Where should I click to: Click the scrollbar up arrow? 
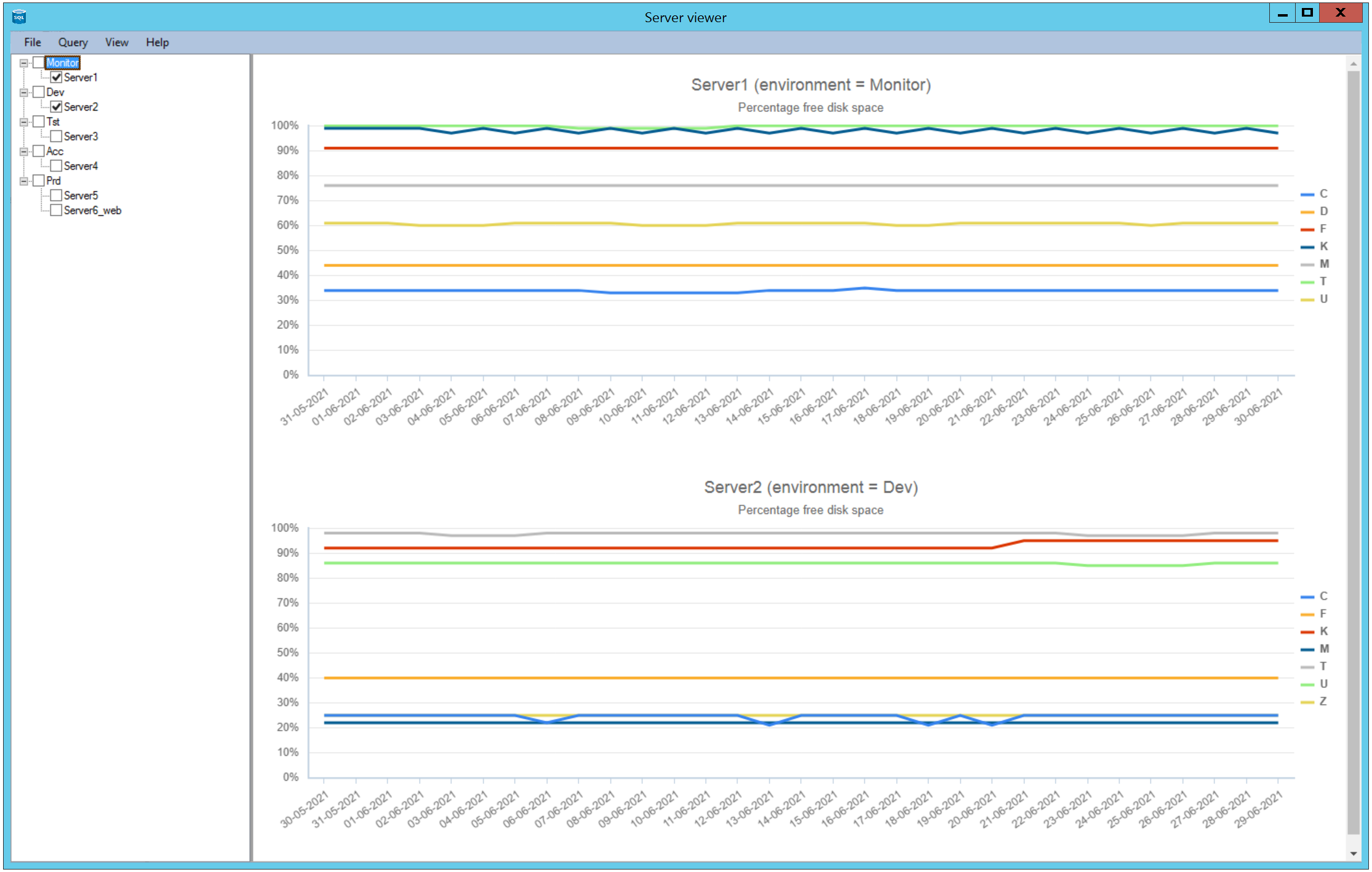point(1353,63)
